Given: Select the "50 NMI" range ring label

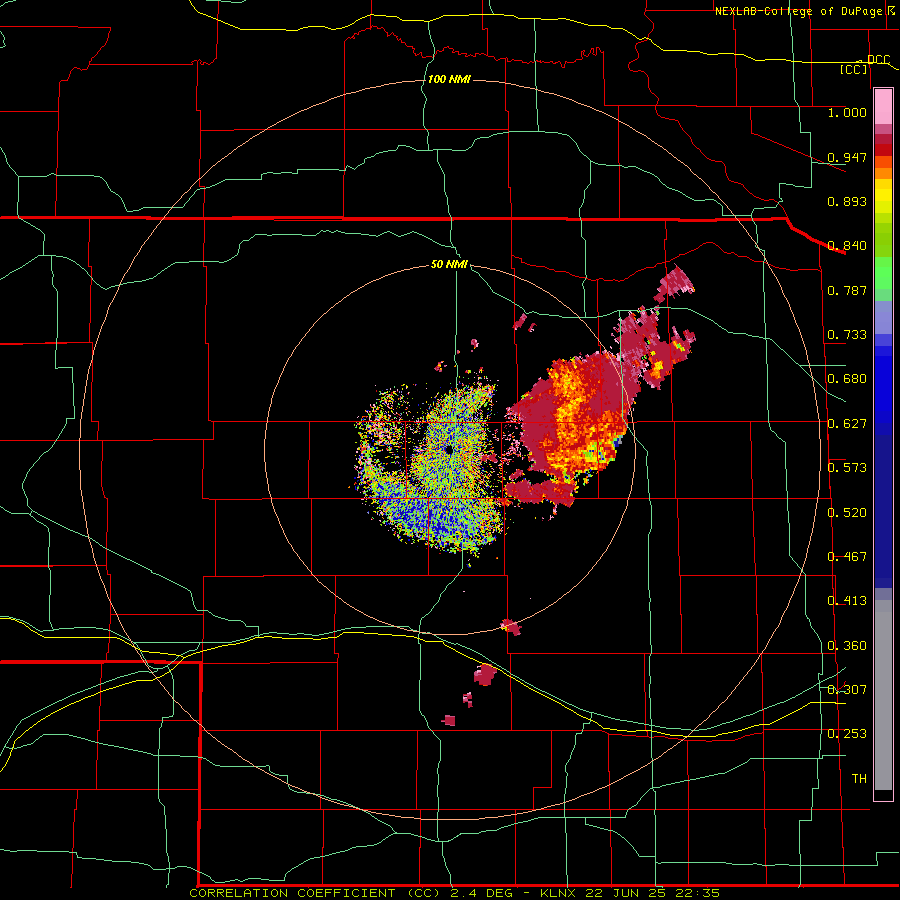Looking at the screenshot, I should coord(449,264).
